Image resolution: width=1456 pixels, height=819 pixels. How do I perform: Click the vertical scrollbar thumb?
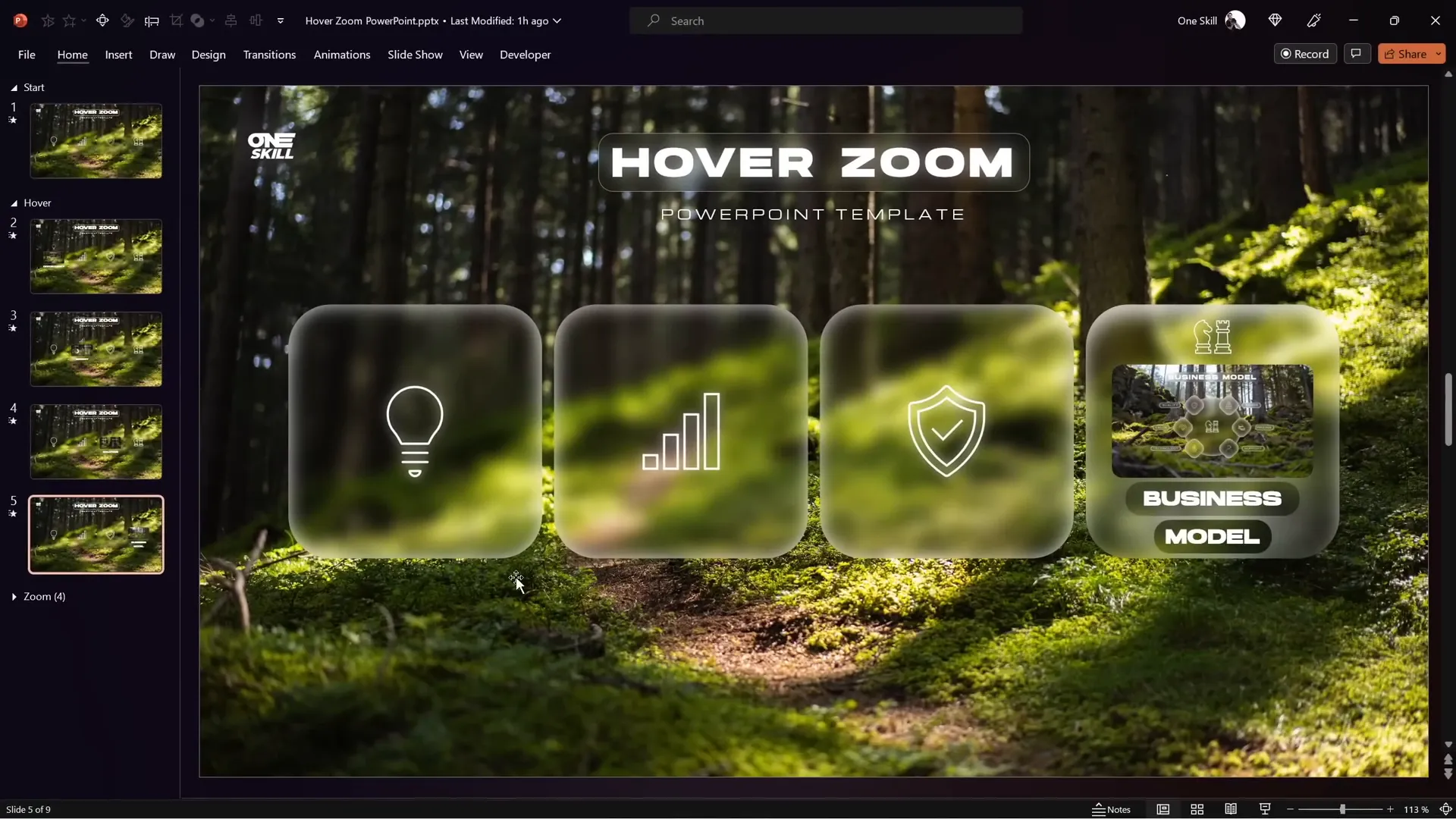click(1448, 409)
